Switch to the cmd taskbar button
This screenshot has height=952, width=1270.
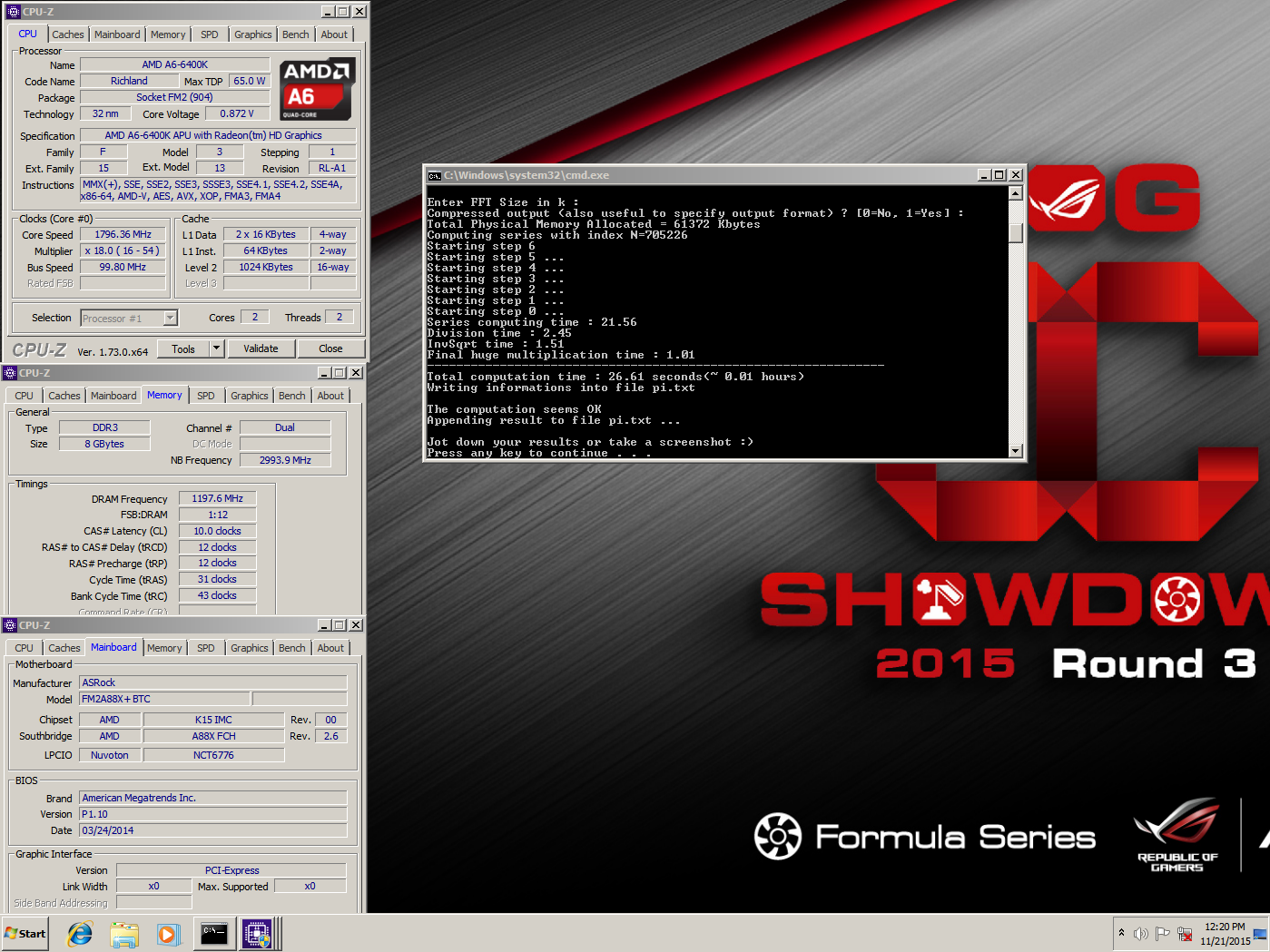tap(214, 933)
